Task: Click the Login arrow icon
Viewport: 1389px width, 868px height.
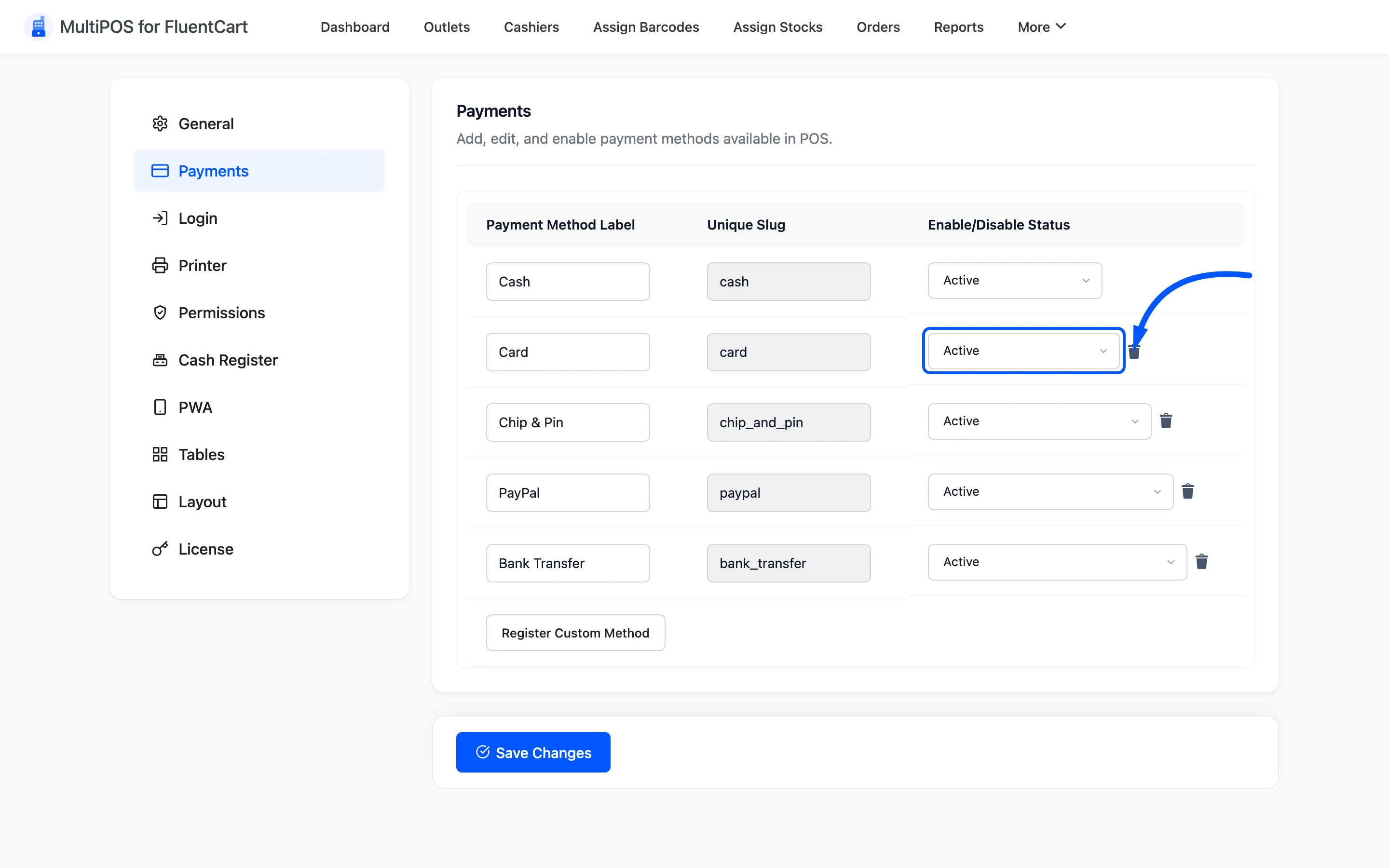Action: [160, 218]
